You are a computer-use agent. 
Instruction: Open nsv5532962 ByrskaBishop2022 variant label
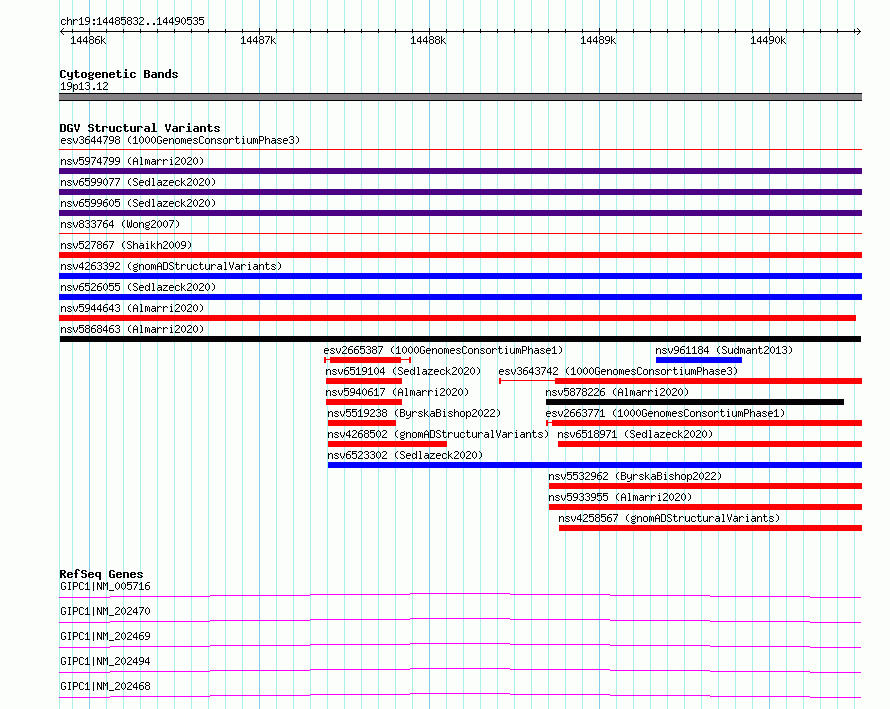(635, 476)
